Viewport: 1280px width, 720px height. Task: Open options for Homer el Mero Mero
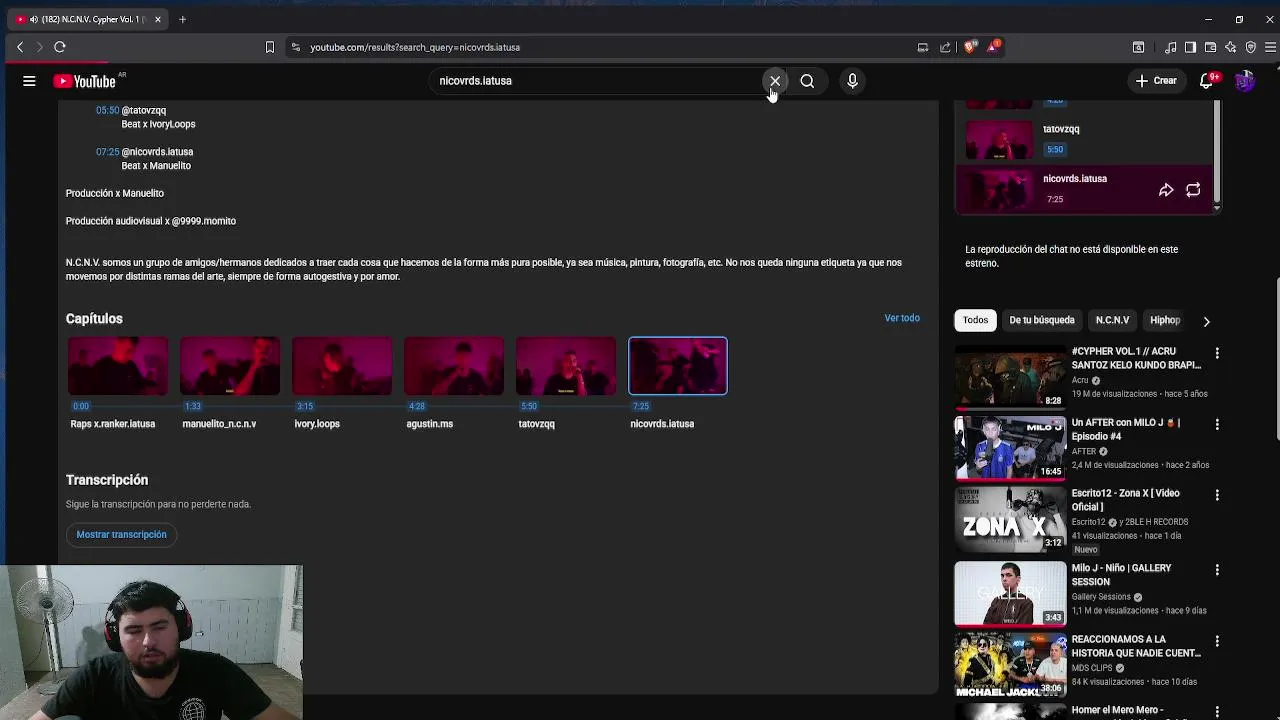(1217, 712)
